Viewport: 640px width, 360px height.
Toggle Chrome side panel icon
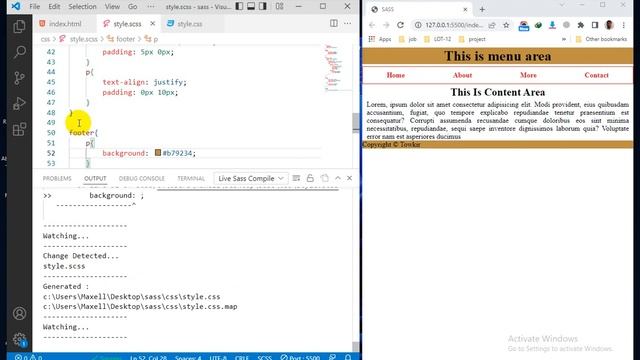coord(595,25)
